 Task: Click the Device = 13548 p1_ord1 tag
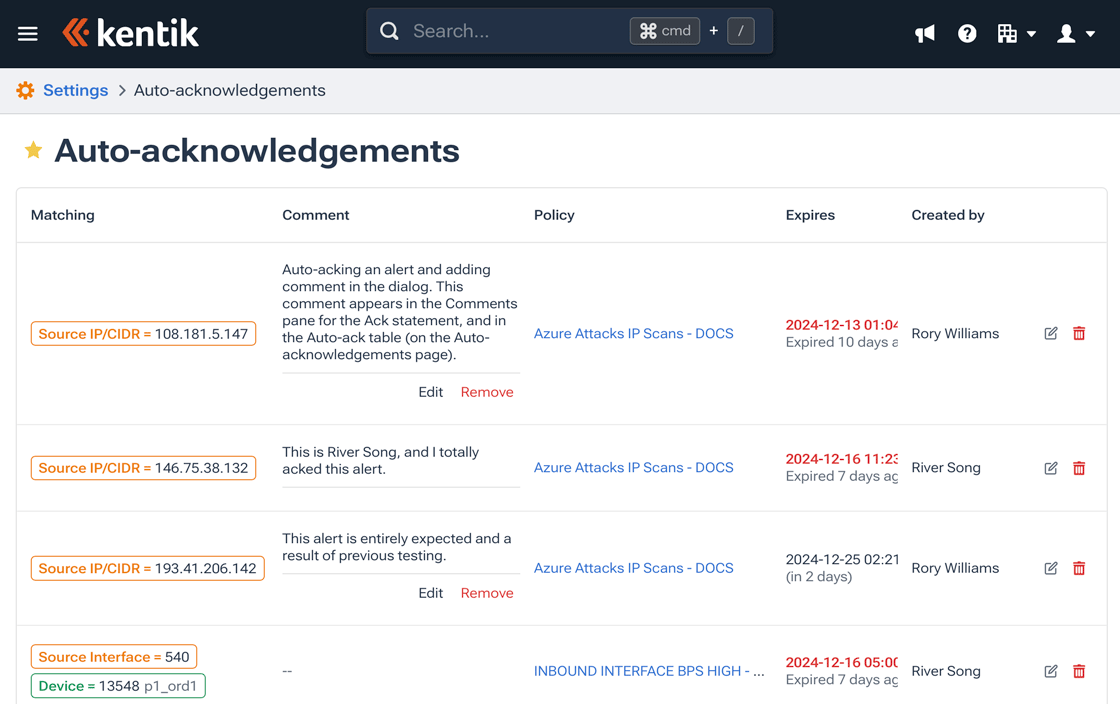coord(118,686)
